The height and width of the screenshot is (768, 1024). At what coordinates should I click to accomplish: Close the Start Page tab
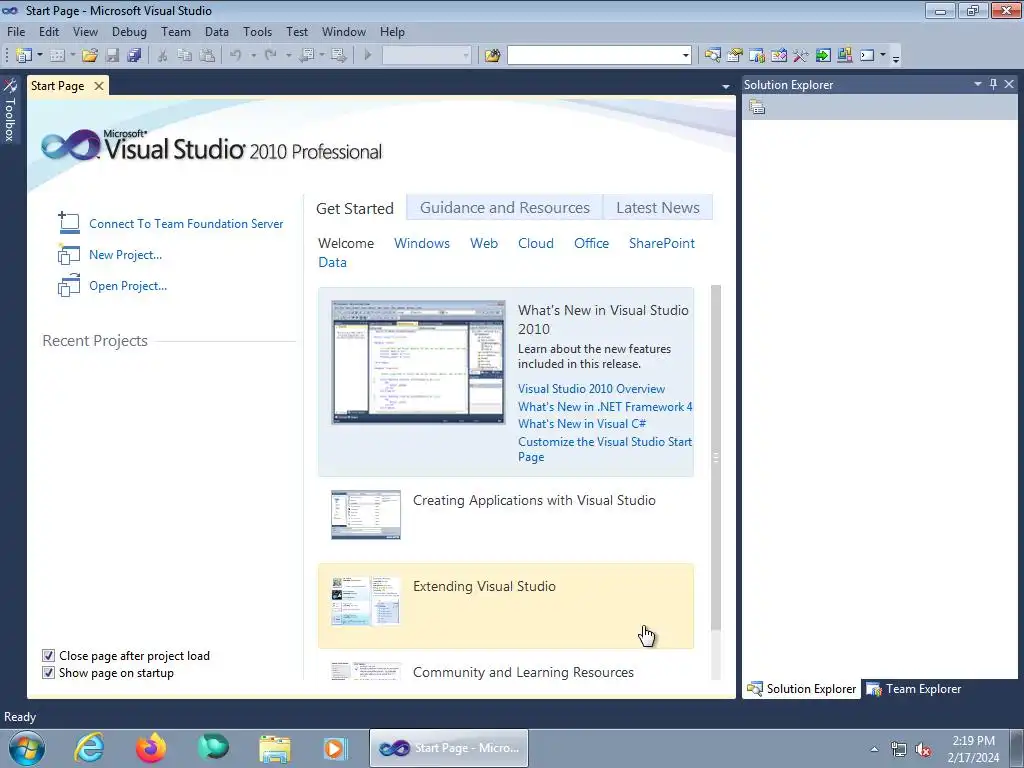(x=99, y=86)
